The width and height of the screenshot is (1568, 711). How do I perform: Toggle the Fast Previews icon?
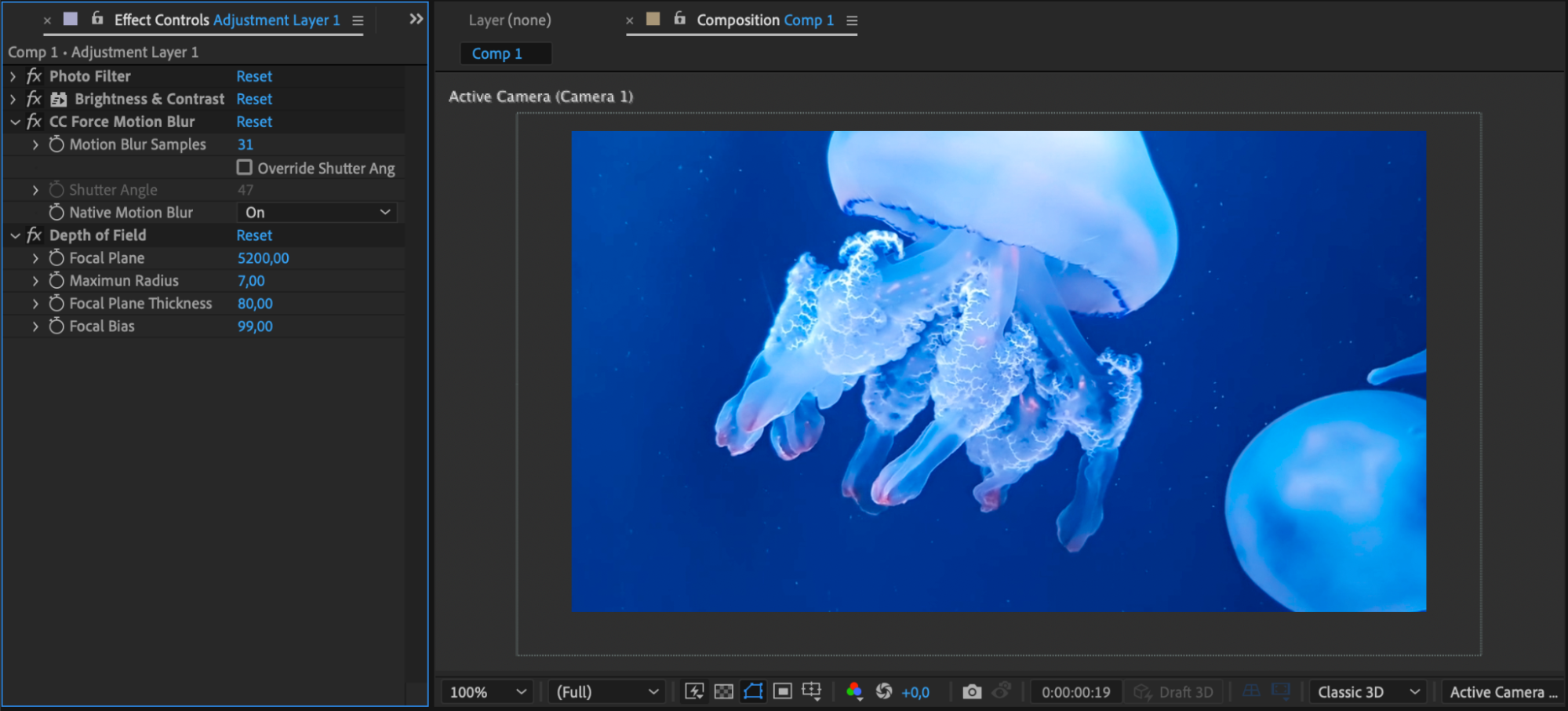[694, 691]
